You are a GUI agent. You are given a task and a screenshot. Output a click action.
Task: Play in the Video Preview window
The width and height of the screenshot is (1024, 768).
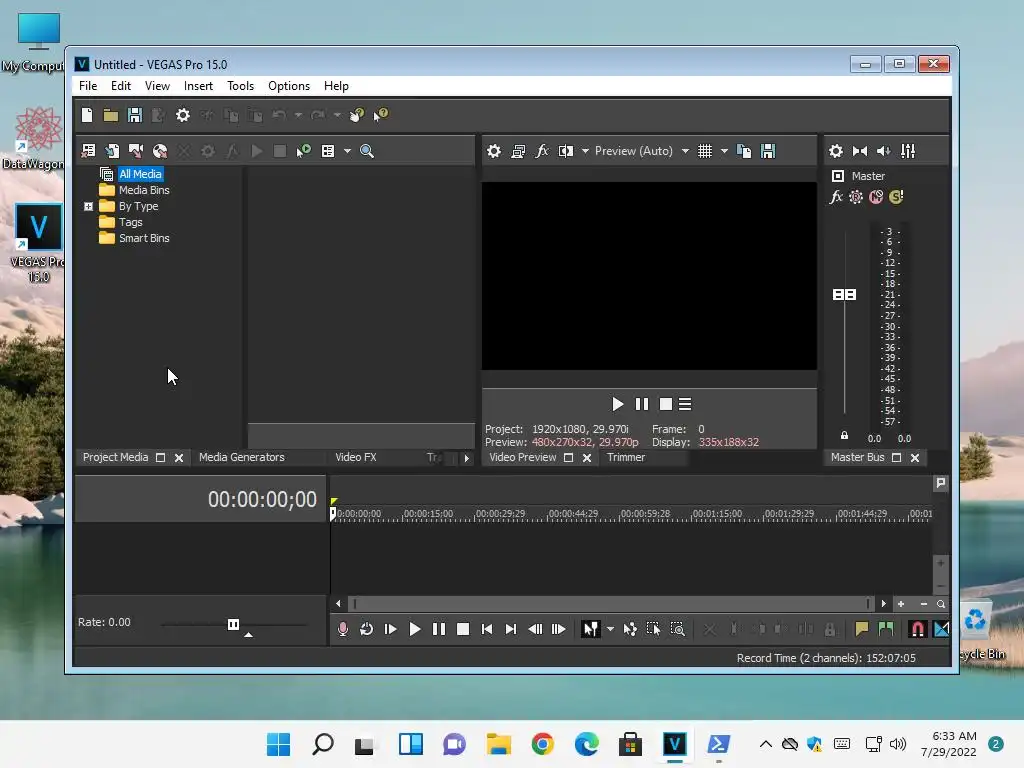pyautogui.click(x=617, y=405)
